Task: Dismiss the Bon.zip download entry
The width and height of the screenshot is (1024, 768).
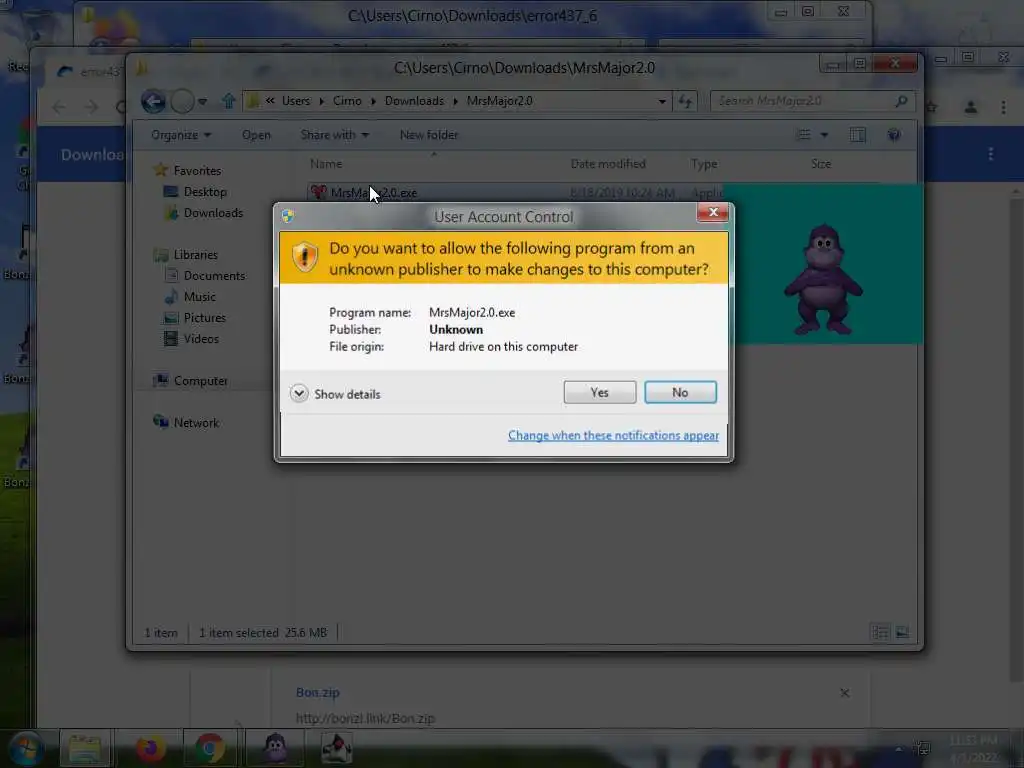Action: point(844,693)
